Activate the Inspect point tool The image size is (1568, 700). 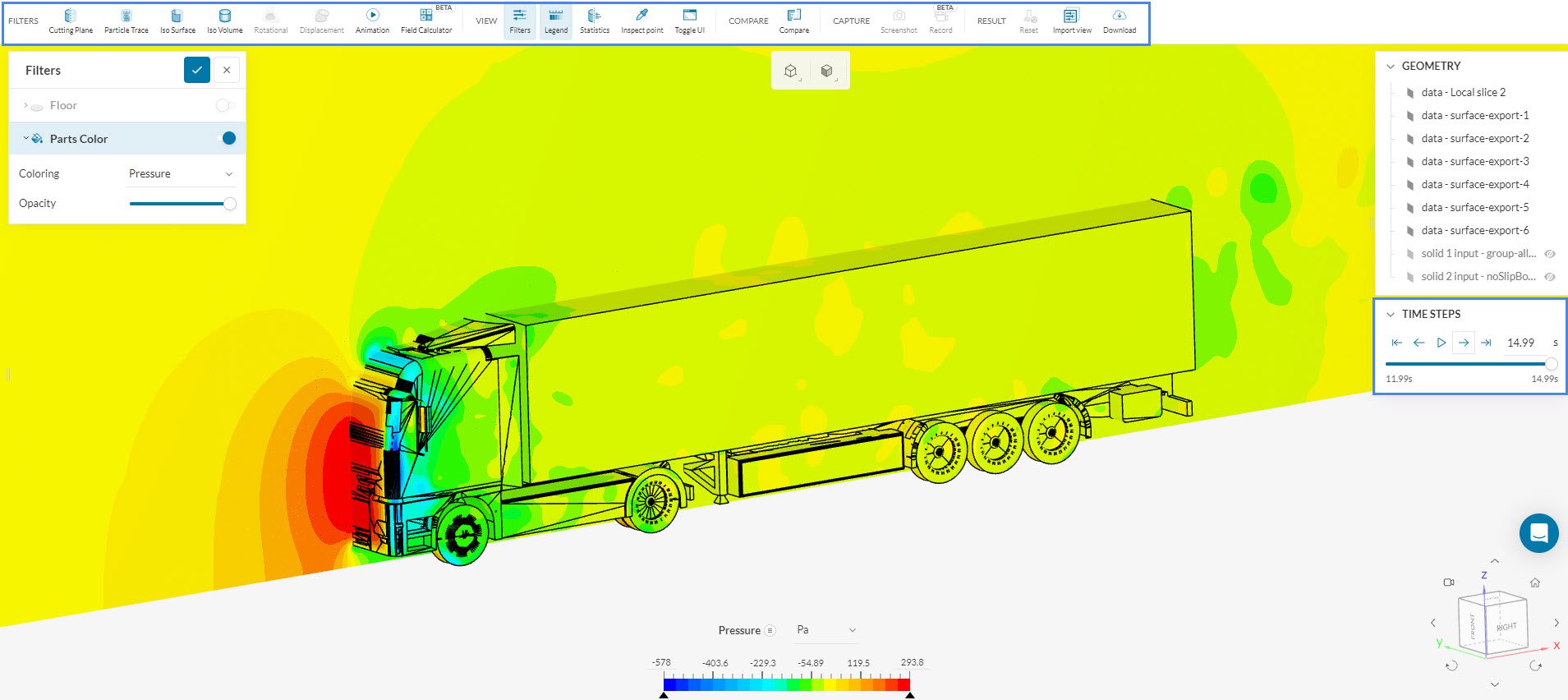click(641, 21)
